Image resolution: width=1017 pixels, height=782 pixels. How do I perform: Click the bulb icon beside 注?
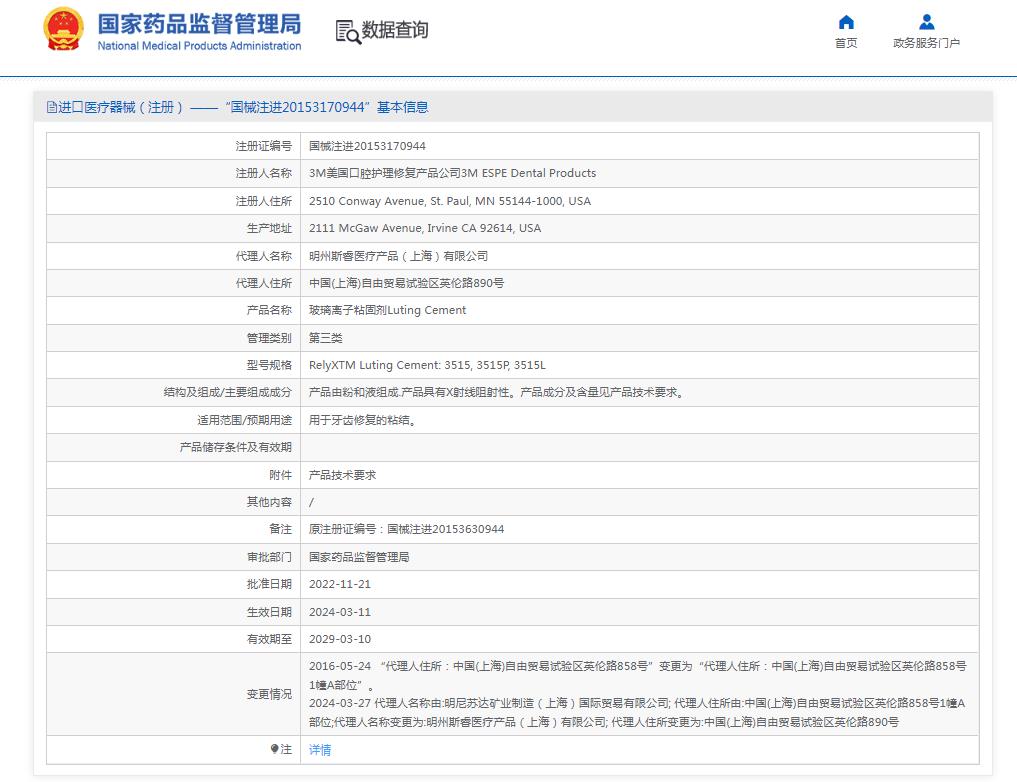274,749
